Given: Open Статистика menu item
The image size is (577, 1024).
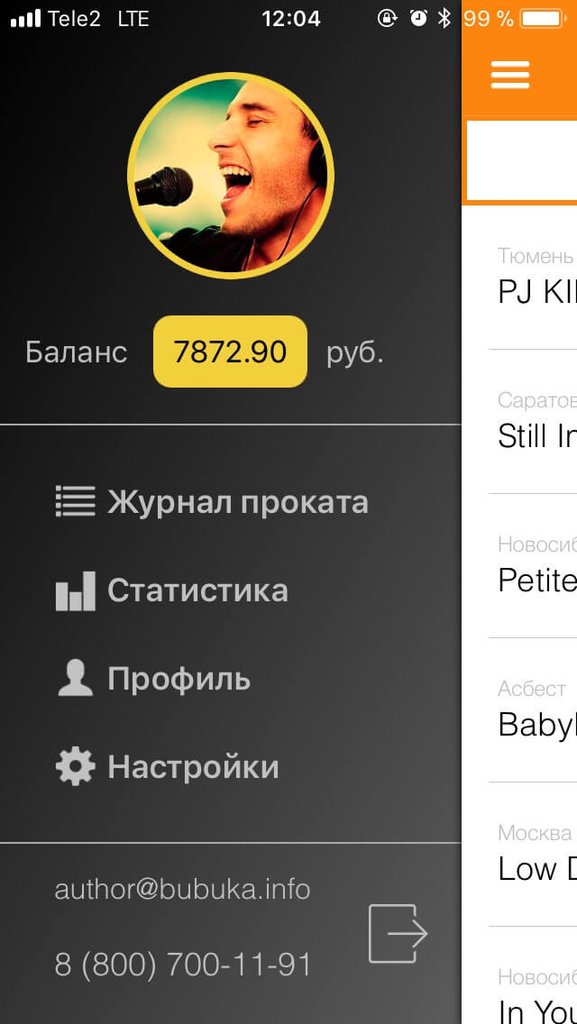Looking at the screenshot, I should coord(172,590).
